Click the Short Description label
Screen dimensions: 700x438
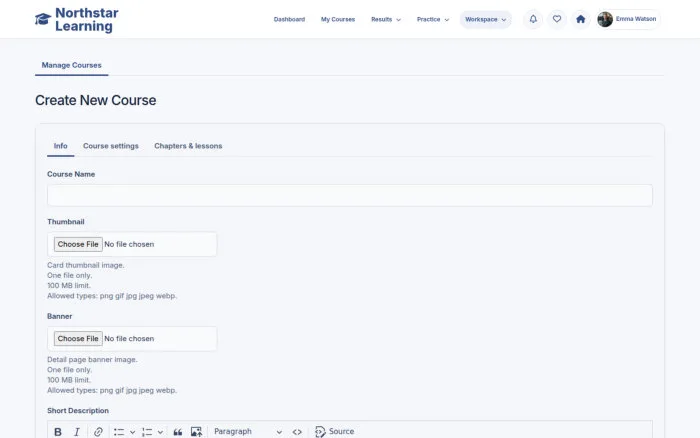tap(78, 411)
